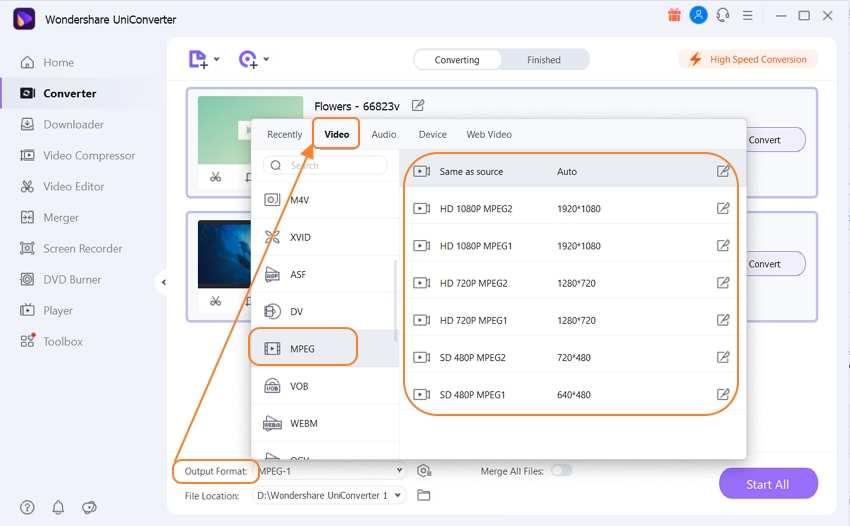850x526 pixels.
Task: Edit the HD 720P MPEG2 preset
Action: tap(723, 283)
